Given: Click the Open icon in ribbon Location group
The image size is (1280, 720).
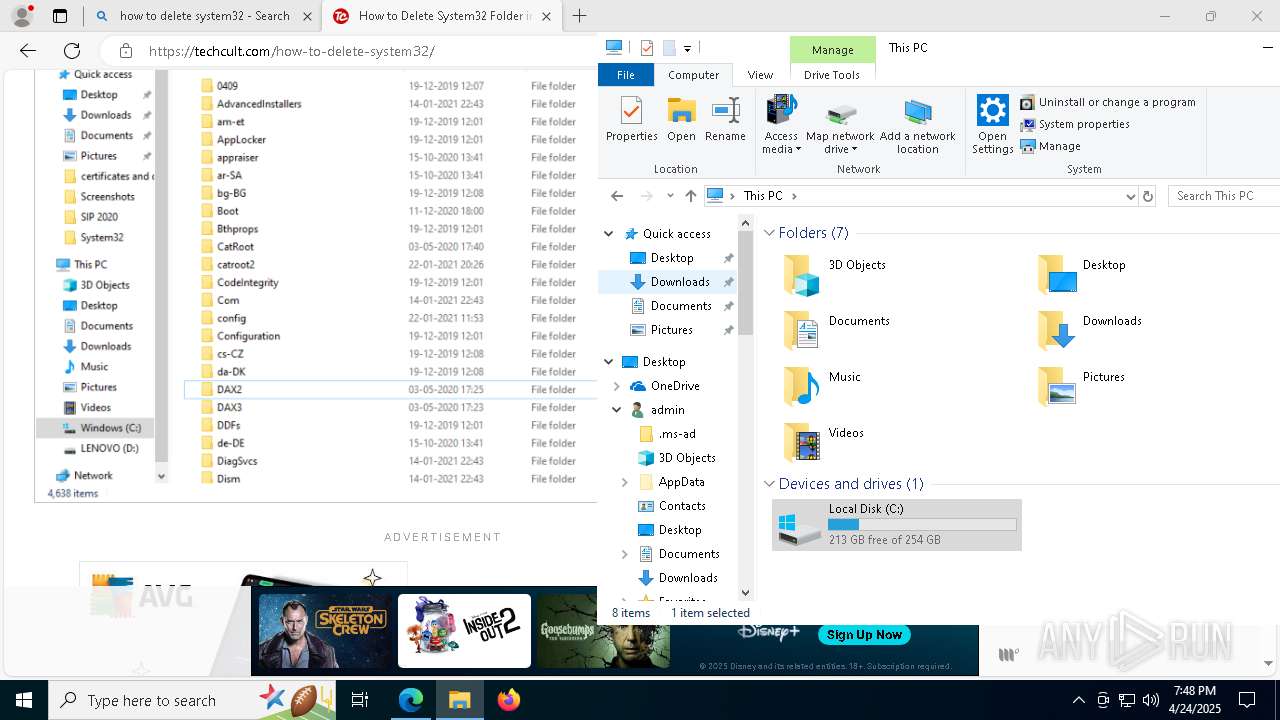Looking at the screenshot, I should click(681, 120).
